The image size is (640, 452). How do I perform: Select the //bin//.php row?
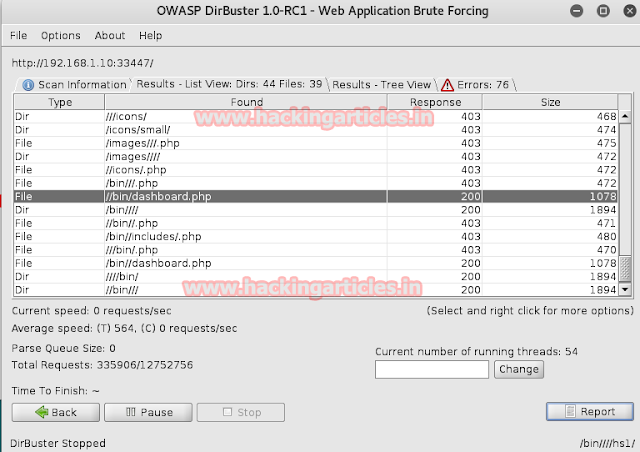(x=316, y=223)
